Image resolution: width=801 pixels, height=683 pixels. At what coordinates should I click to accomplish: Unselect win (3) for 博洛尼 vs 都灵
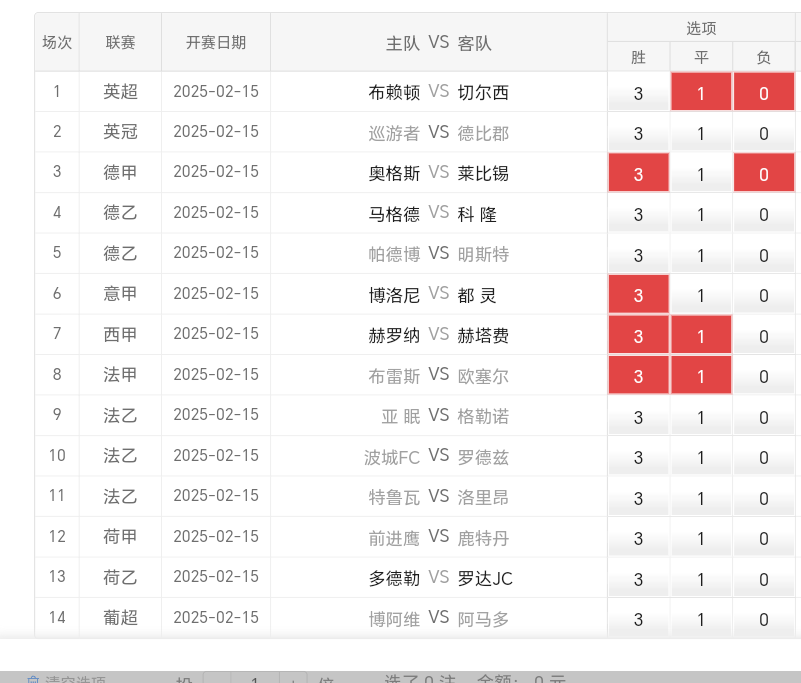(x=638, y=295)
